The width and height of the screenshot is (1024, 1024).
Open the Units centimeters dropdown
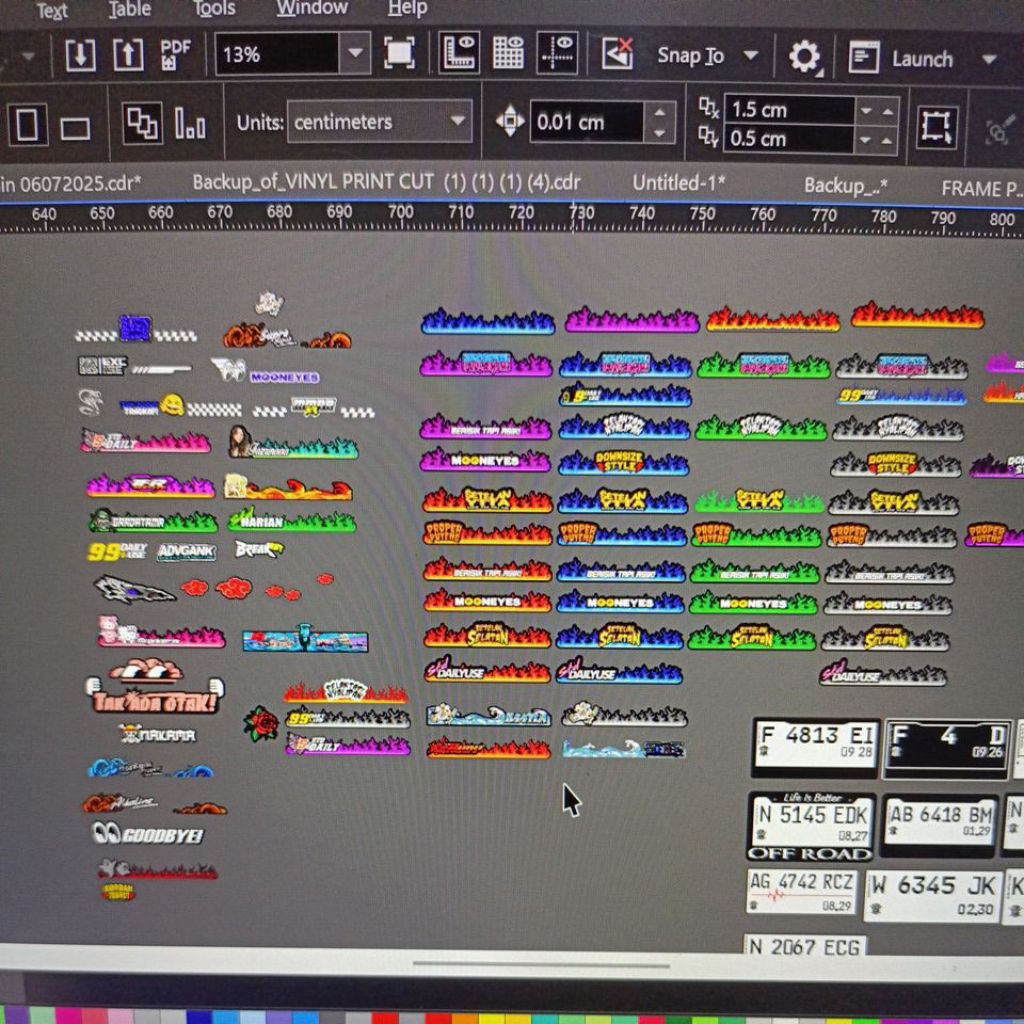coord(458,122)
